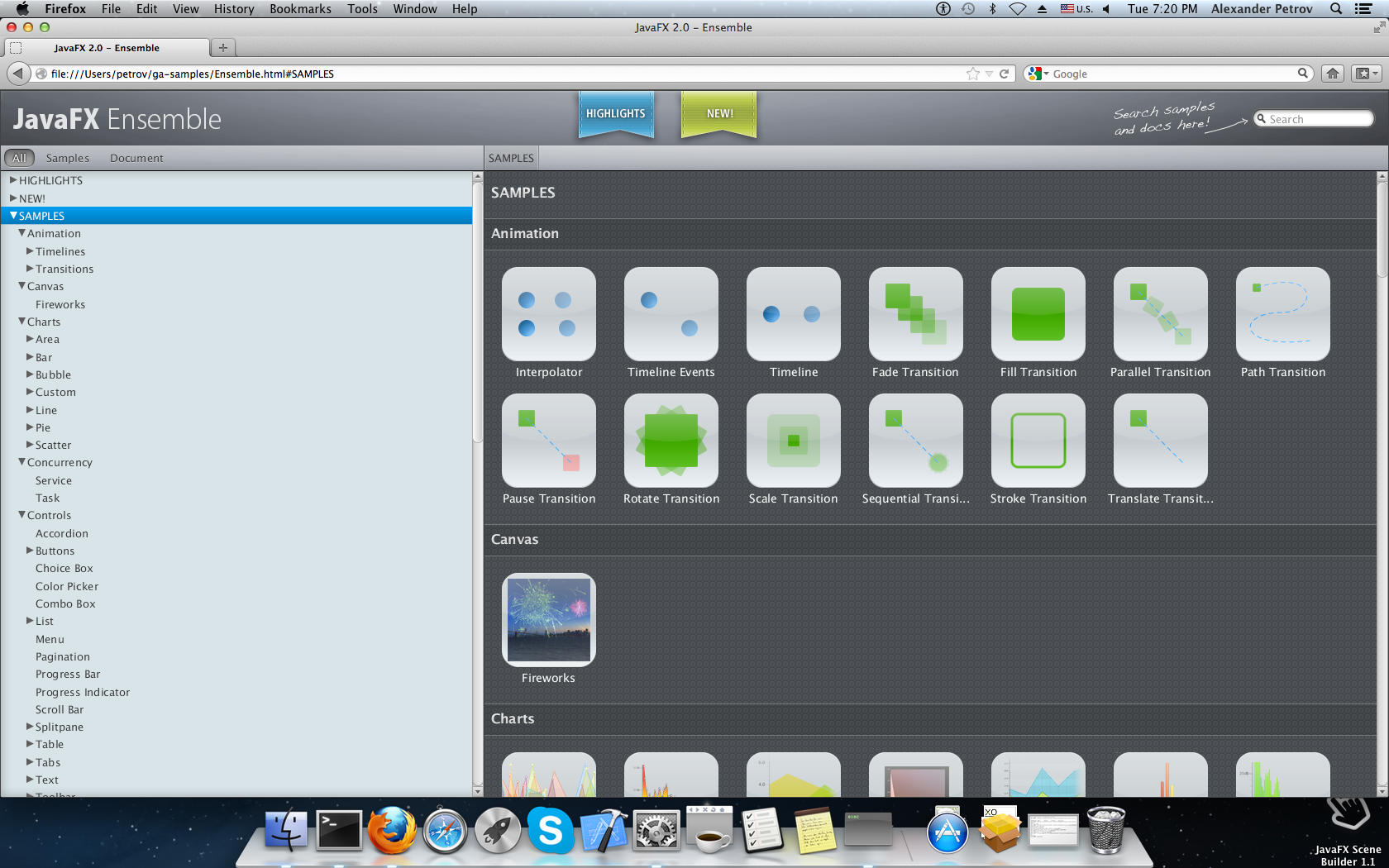Expand the Buttons tree node

31,551
